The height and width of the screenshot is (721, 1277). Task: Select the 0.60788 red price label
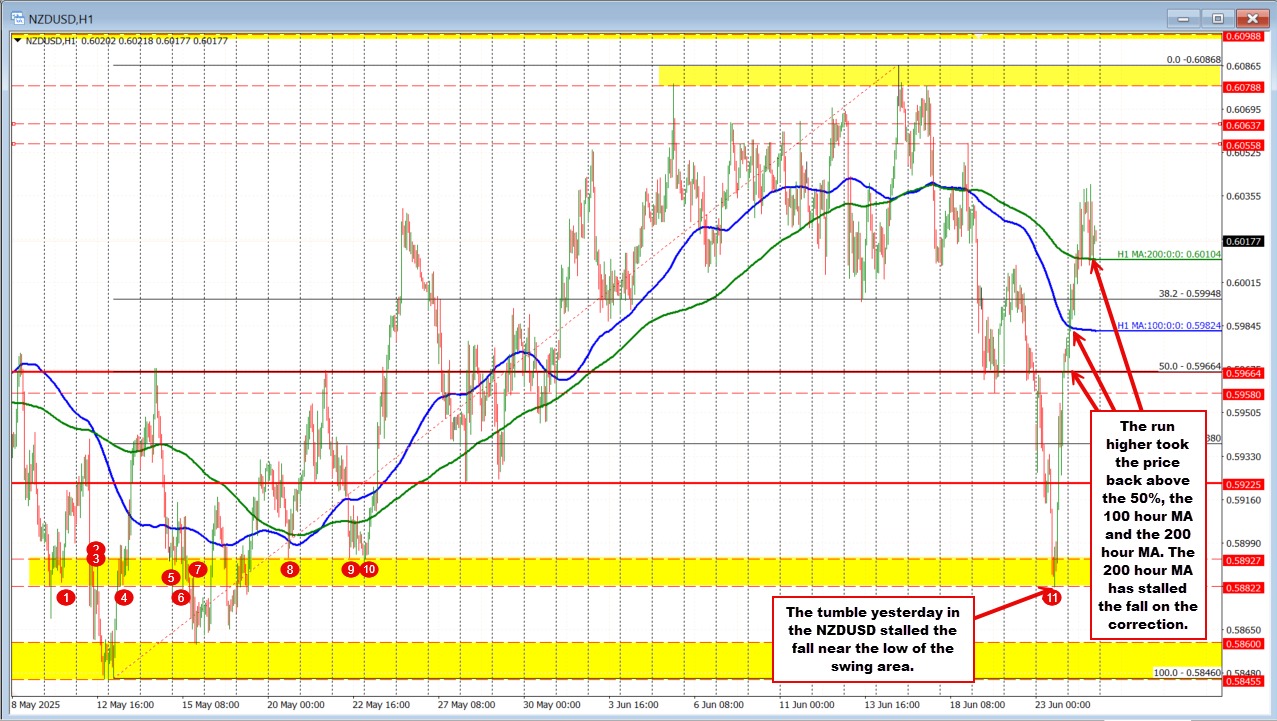(1244, 87)
